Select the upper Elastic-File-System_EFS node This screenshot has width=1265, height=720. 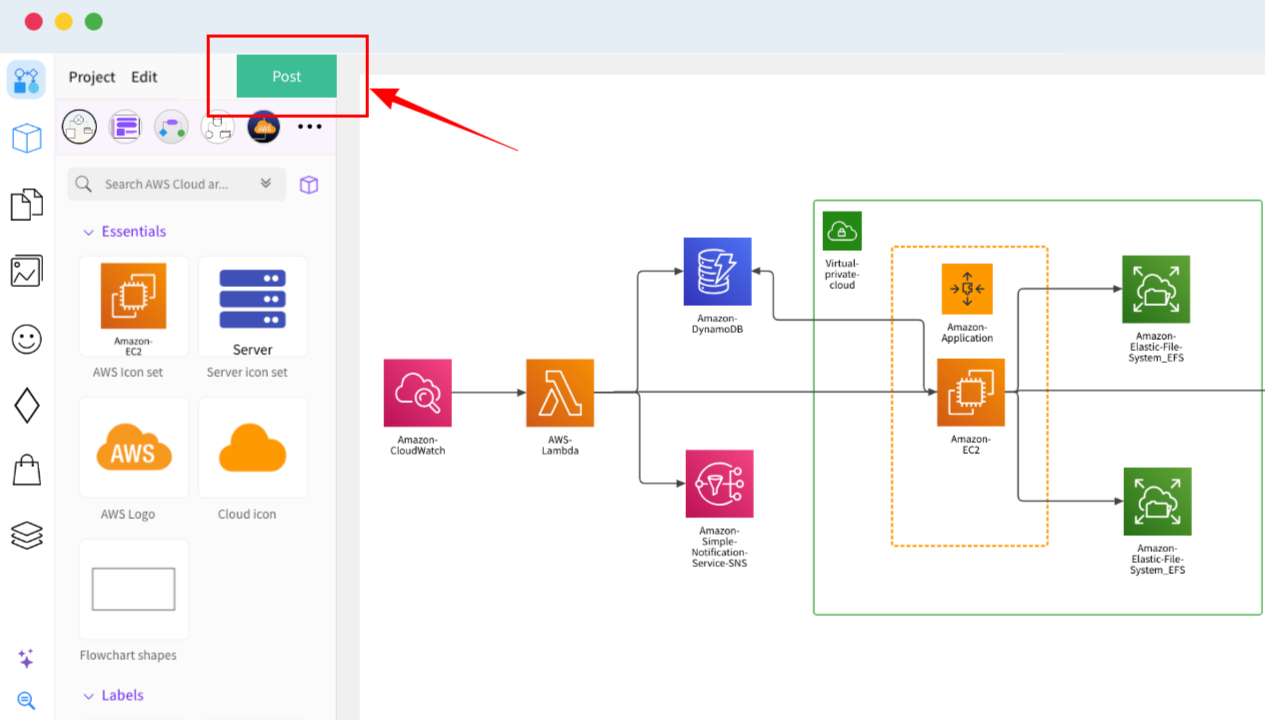(1156, 289)
